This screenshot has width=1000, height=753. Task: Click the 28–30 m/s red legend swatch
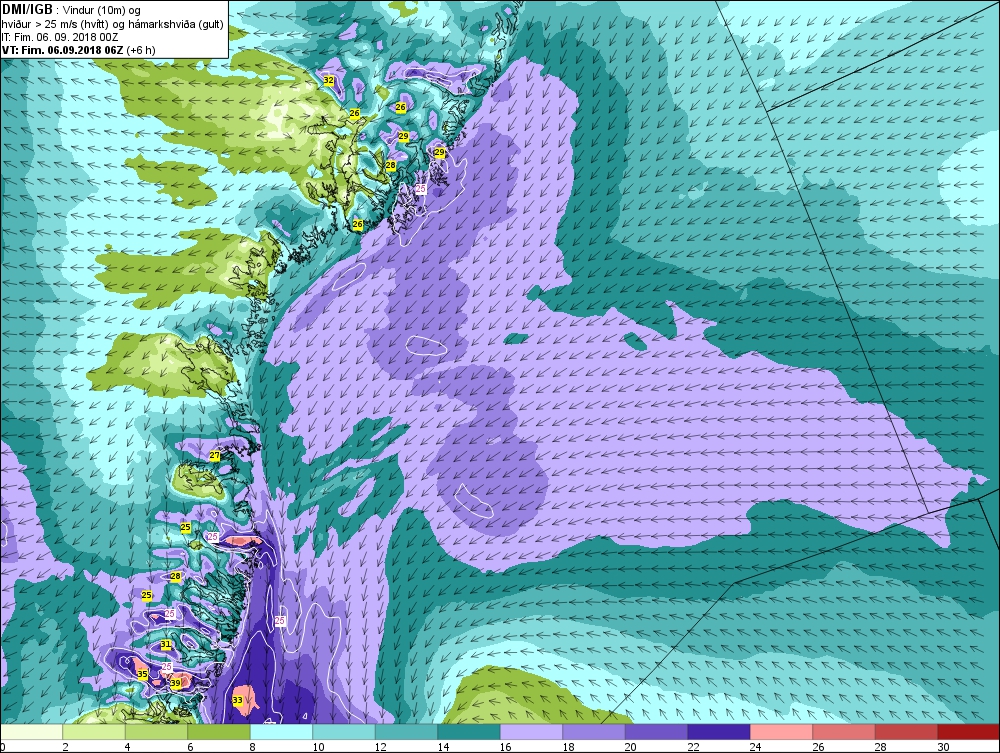[x=906, y=731]
